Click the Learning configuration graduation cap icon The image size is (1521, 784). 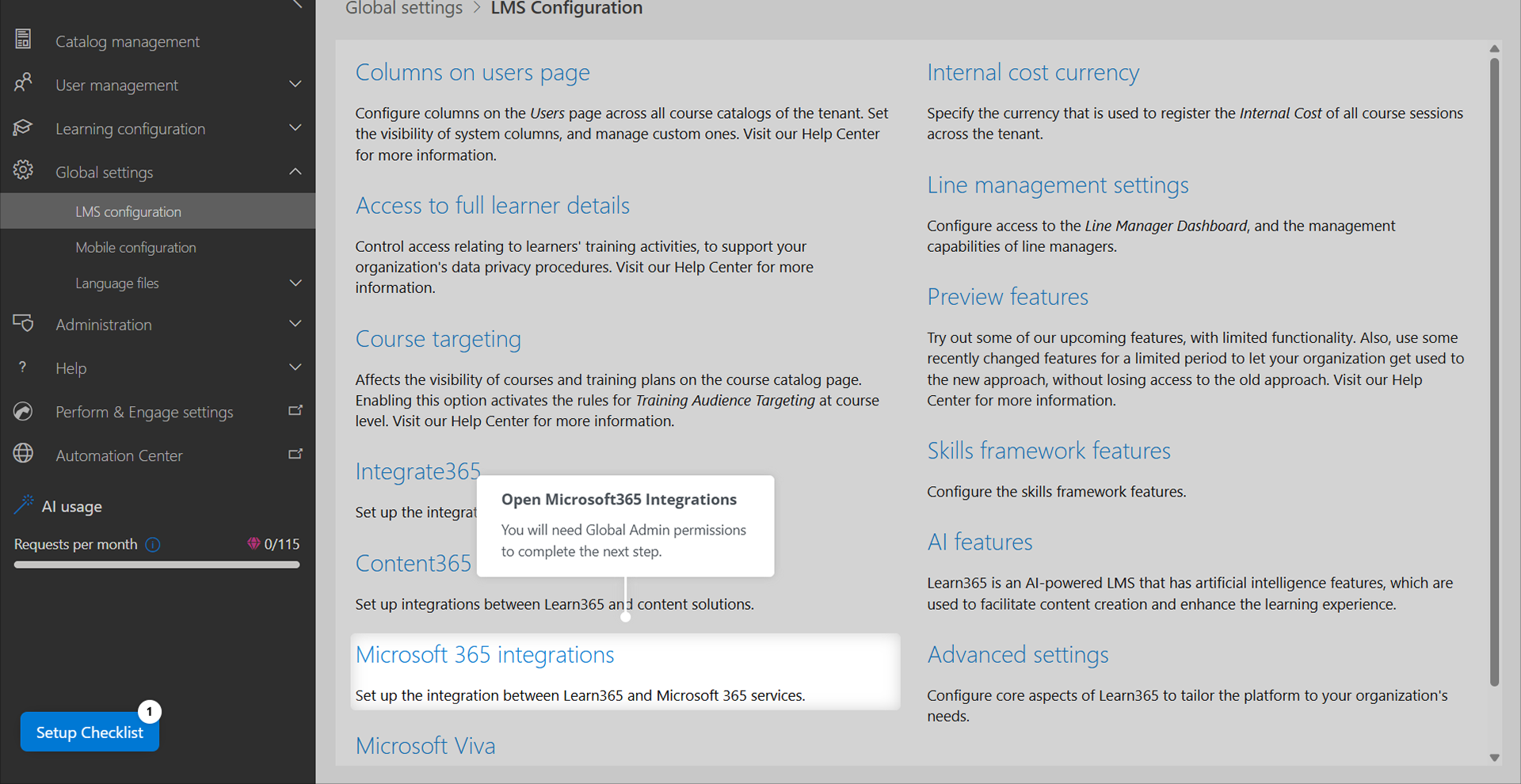[23, 127]
